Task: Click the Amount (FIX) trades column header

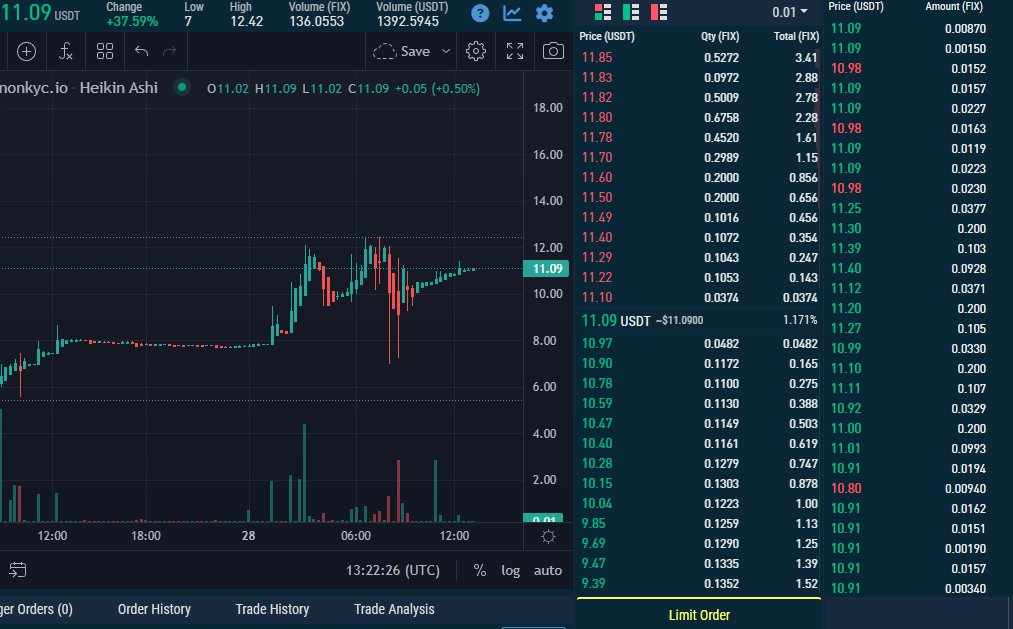Action: (954, 6)
